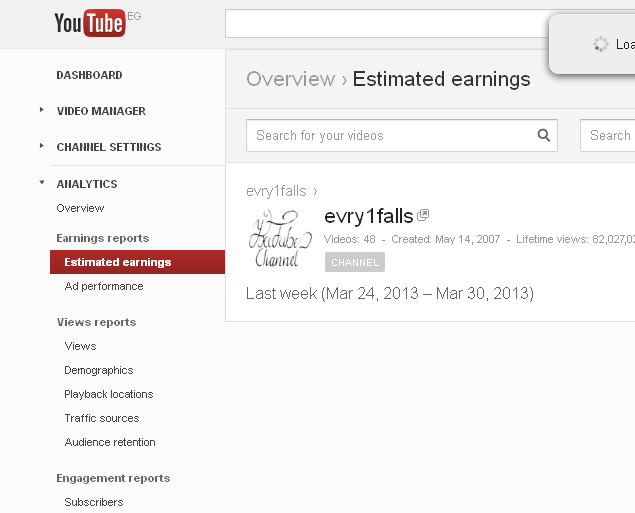Open the Demographics report
This screenshot has width=635, height=513.
(99, 370)
